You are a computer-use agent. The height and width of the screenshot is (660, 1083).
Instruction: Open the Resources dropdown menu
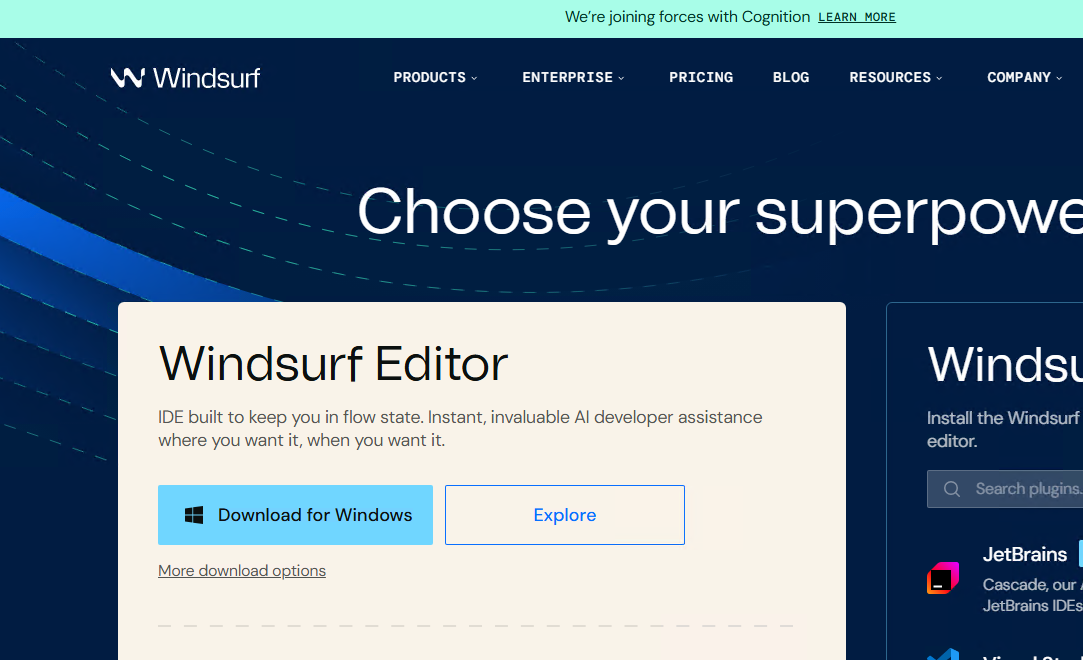click(x=896, y=77)
